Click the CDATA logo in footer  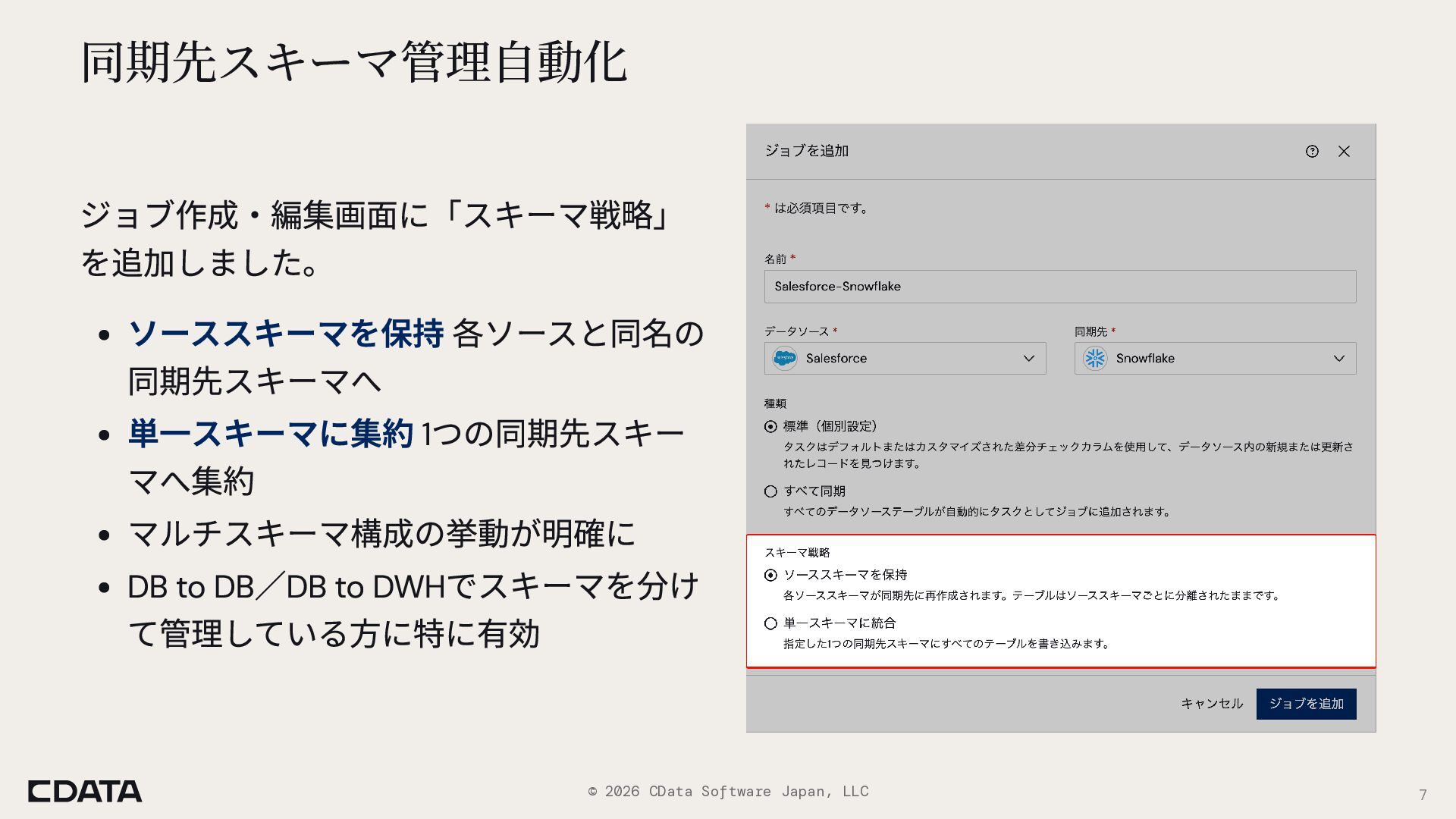(85, 791)
